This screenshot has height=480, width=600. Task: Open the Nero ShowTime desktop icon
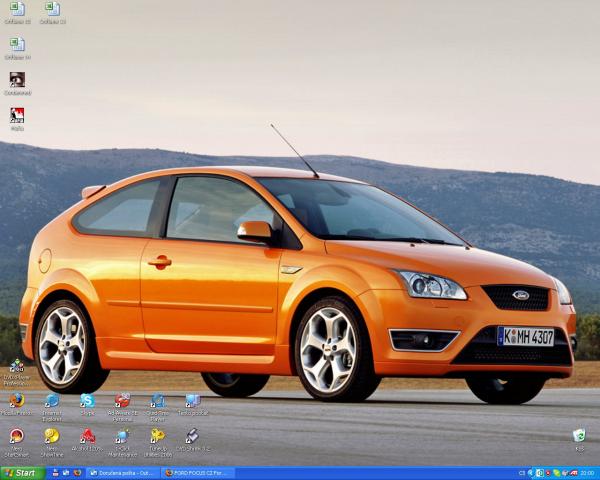(x=52, y=436)
